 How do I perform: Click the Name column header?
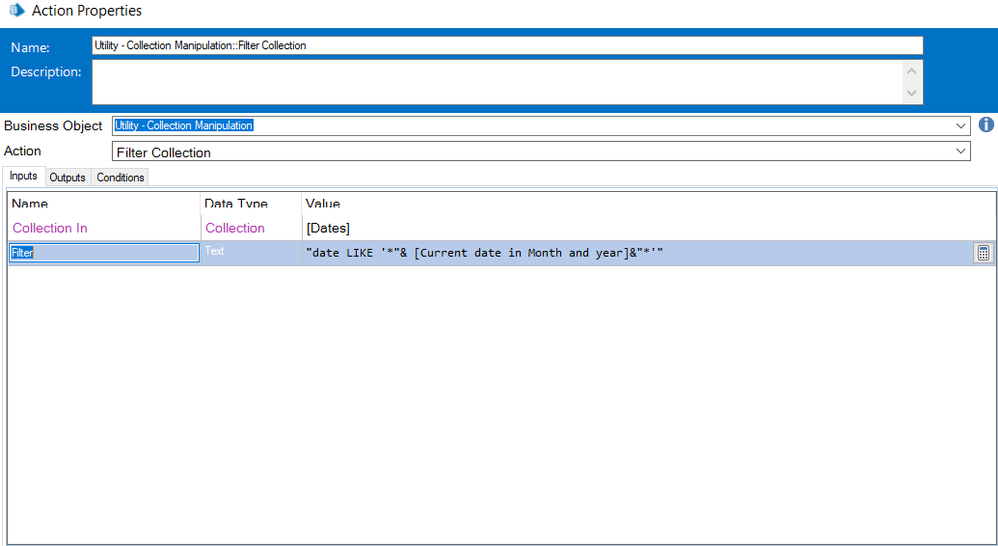(30, 204)
